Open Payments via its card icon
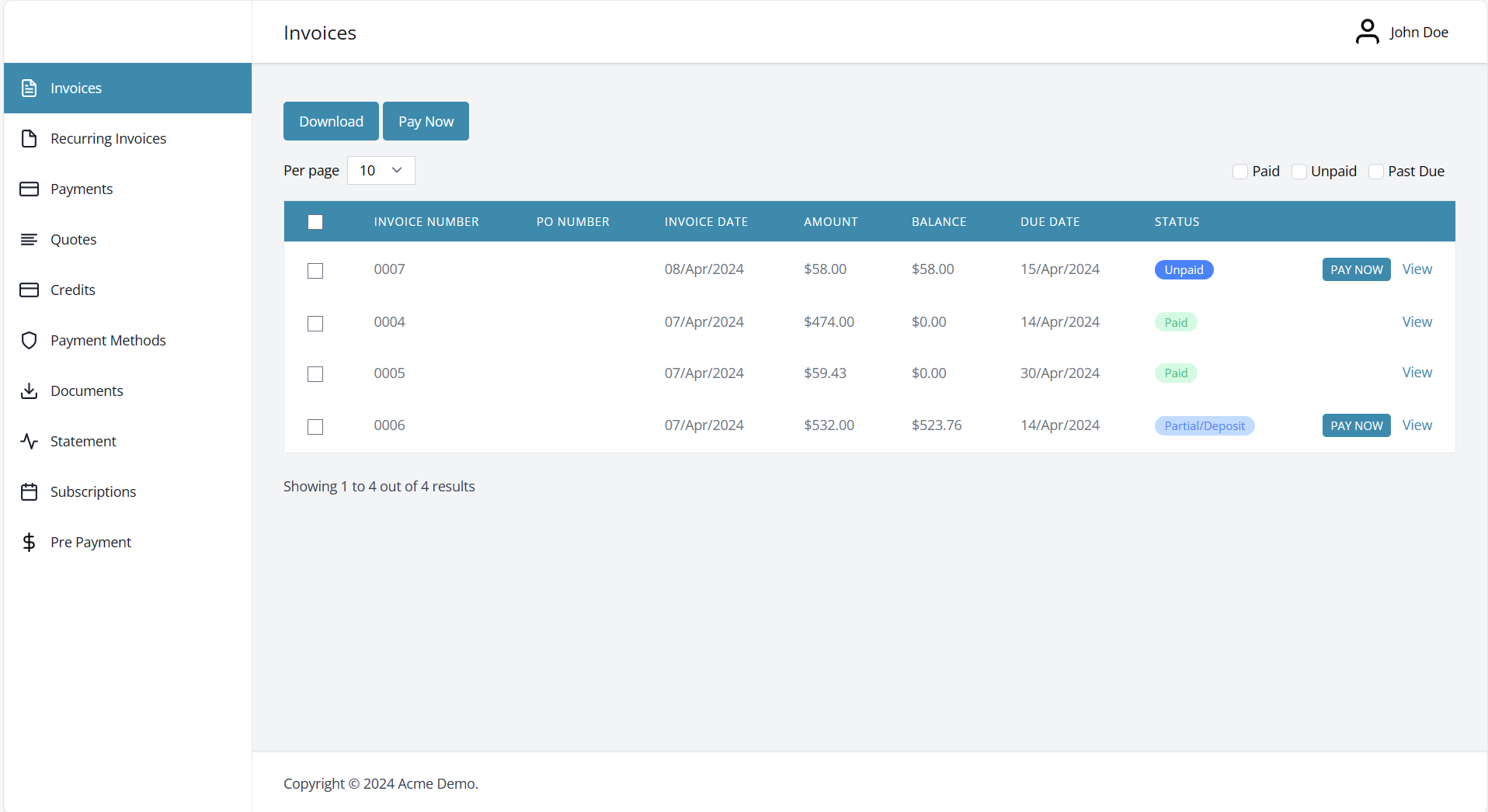Image resolution: width=1488 pixels, height=812 pixels. (29, 189)
